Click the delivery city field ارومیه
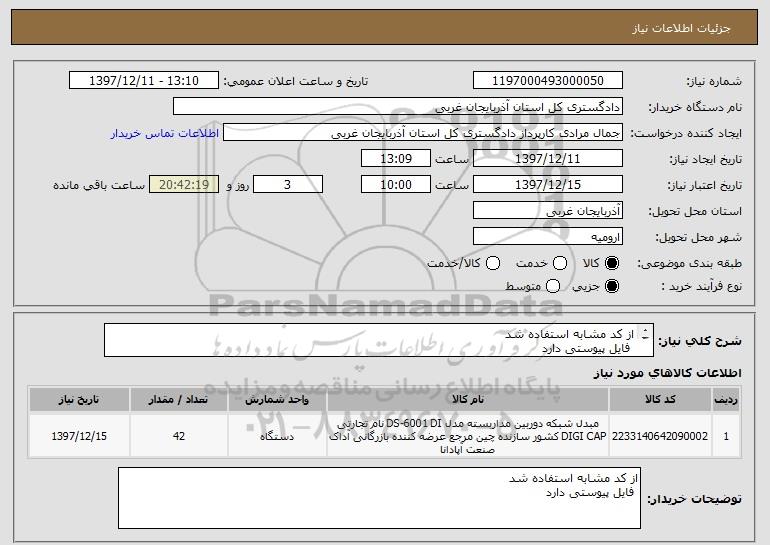 (548, 237)
